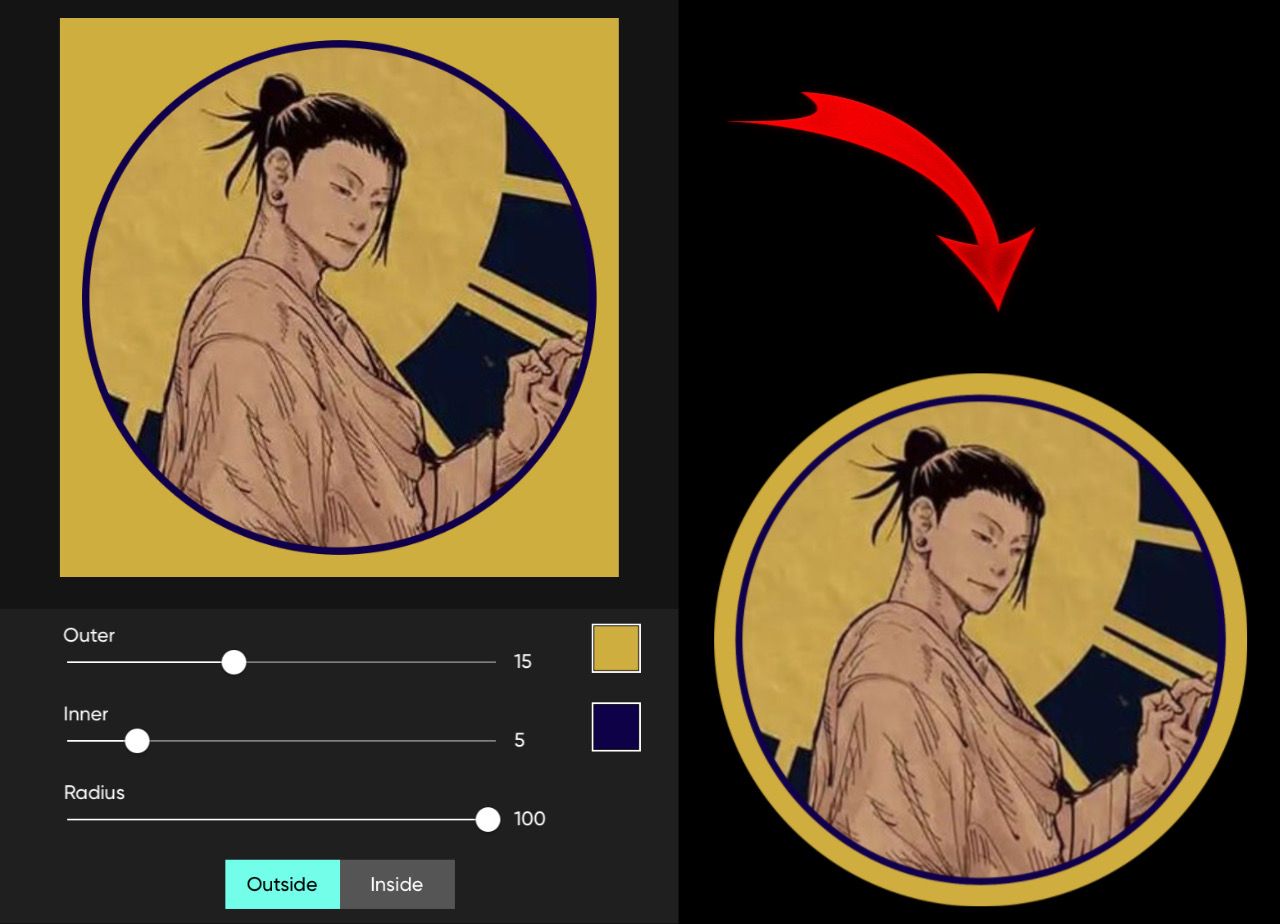
Task: Switch to the Inside border mode
Action: pyautogui.click(x=397, y=884)
